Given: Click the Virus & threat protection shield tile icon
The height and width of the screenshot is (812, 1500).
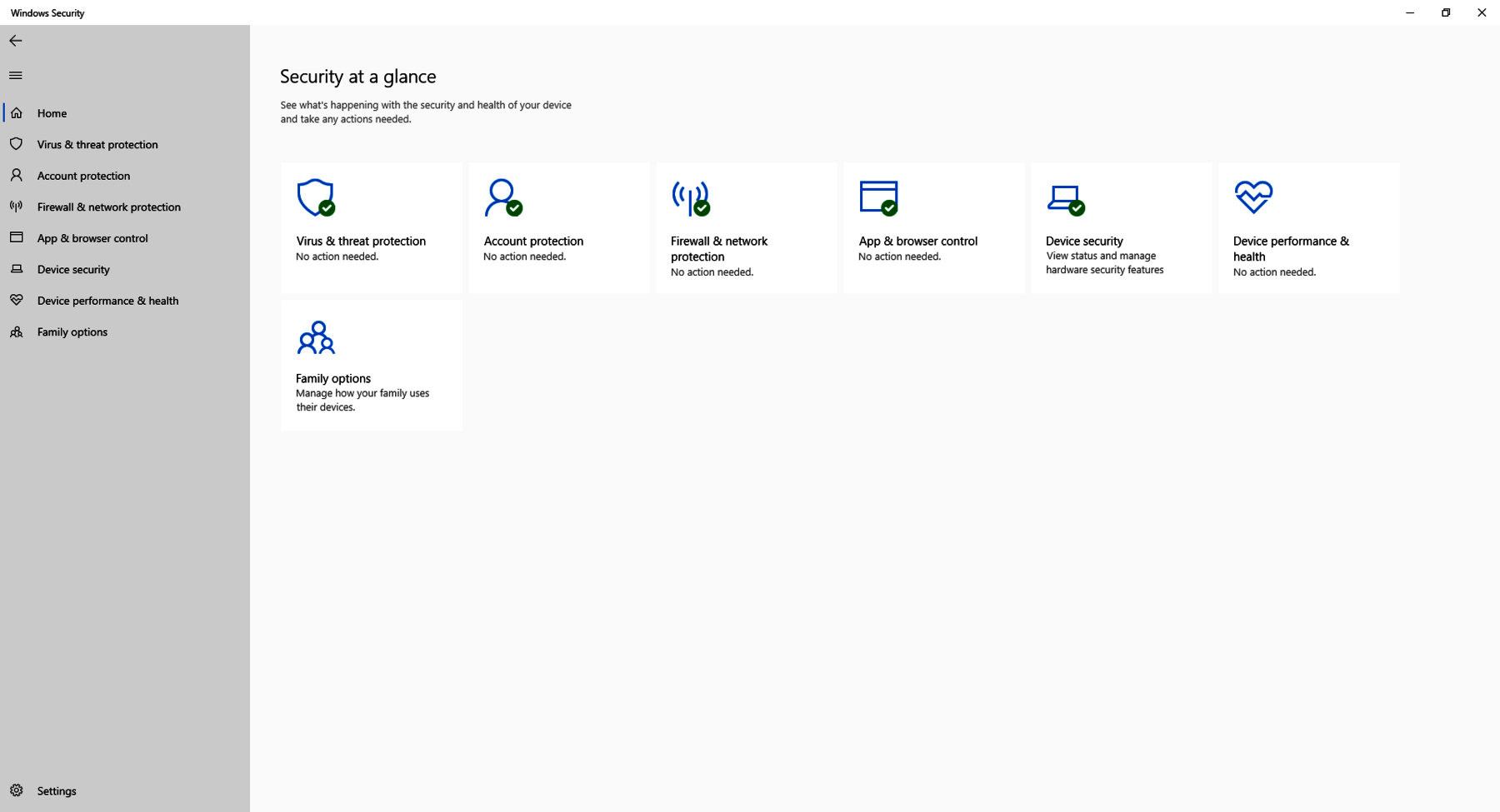Looking at the screenshot, I should pos(316,198).
